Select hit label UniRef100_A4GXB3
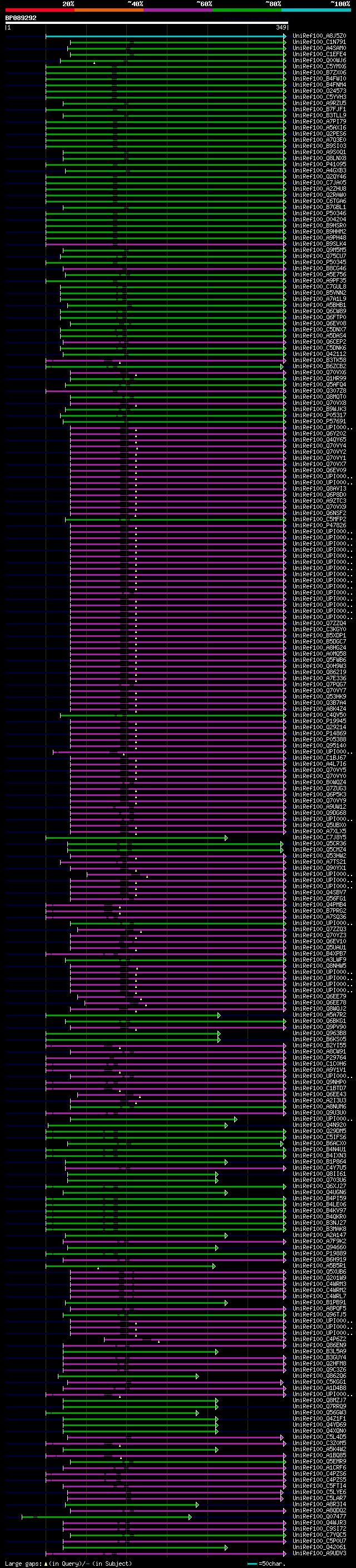 [319, 170]
